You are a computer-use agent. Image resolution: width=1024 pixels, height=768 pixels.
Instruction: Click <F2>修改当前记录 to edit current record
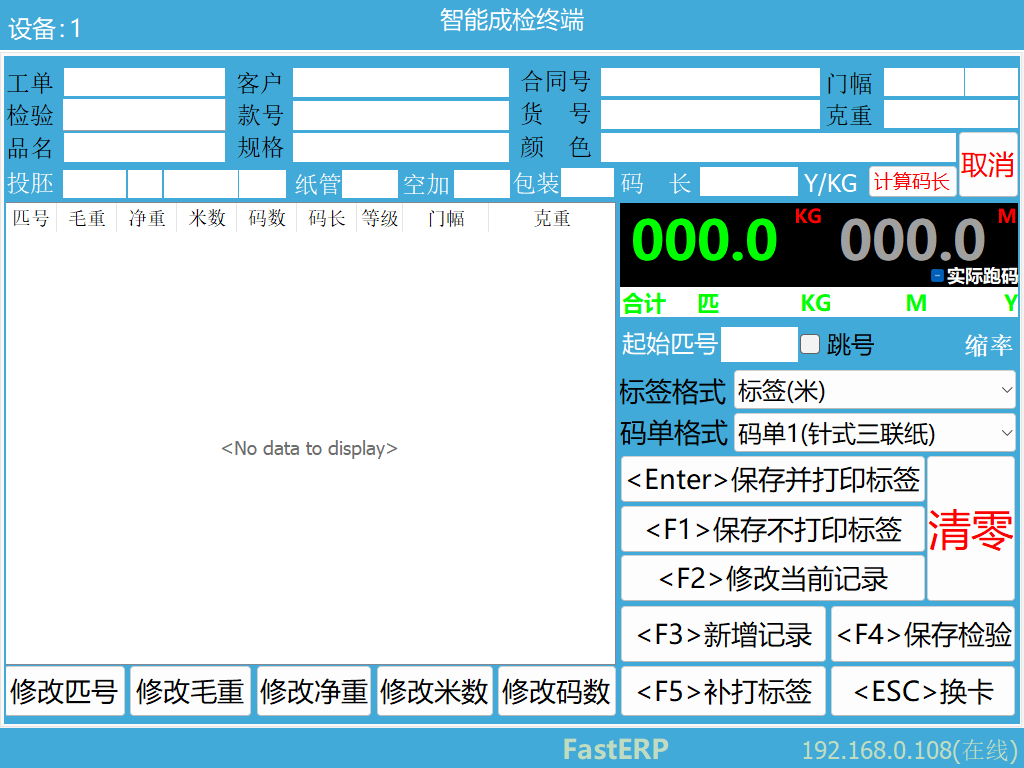click(772, 578)
